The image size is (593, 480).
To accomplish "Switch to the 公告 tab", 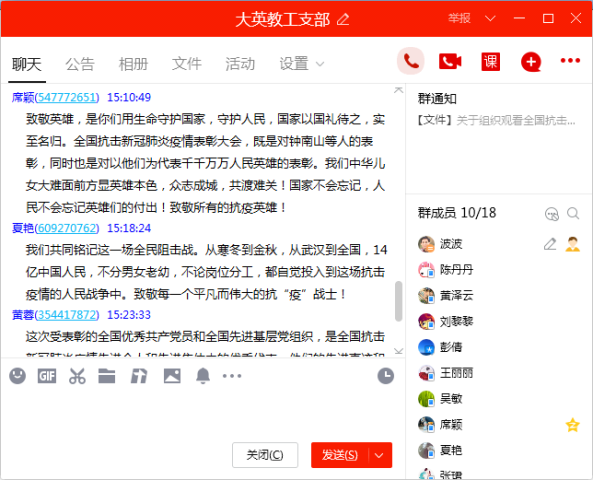I will (x=80, y=64).
